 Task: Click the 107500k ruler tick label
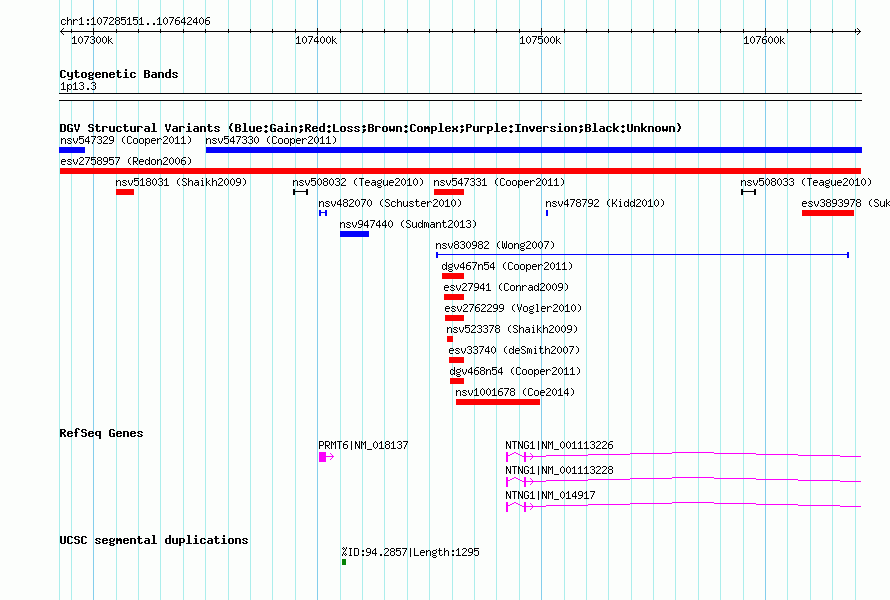coord(540,41)
